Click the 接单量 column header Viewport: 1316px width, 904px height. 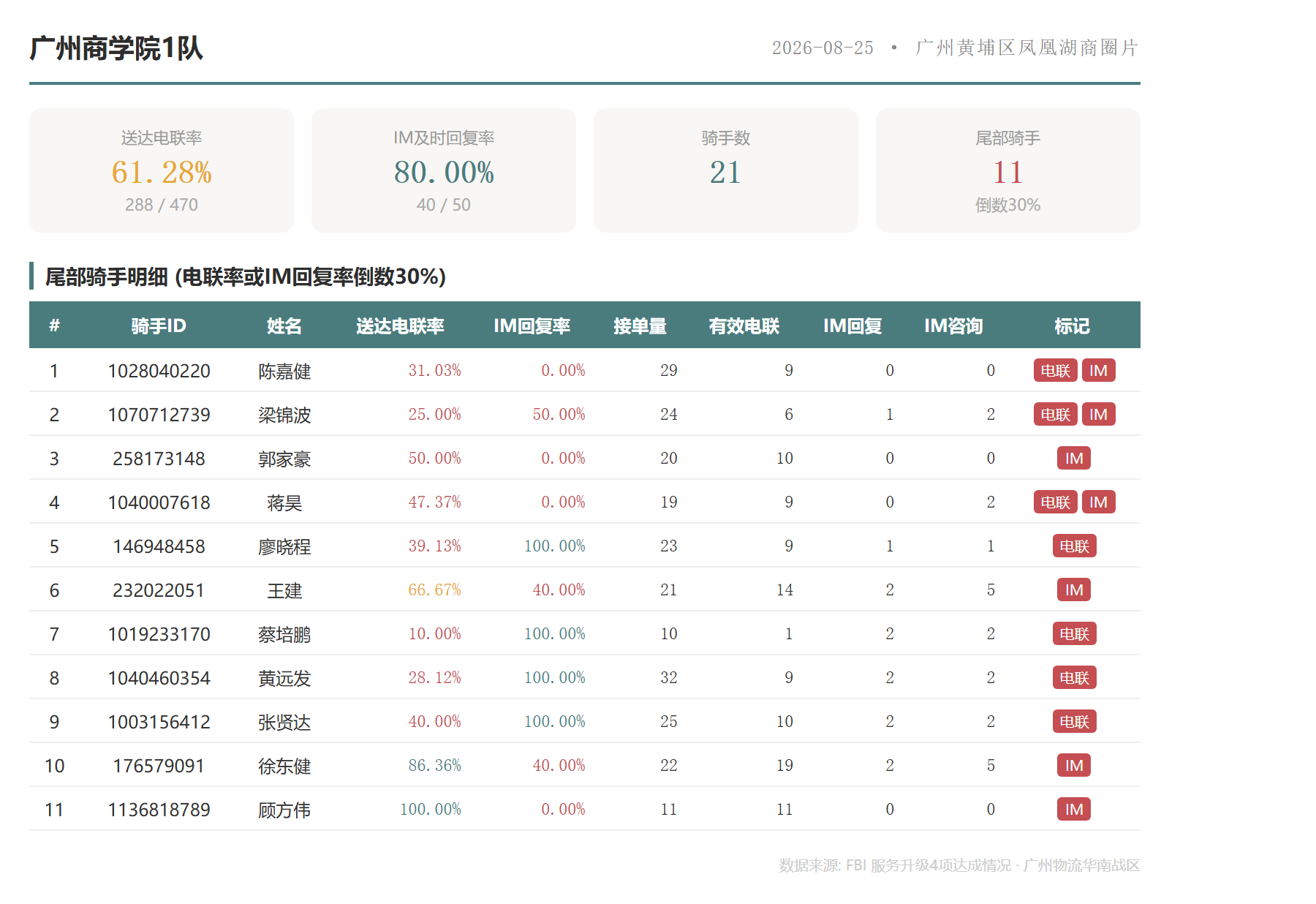tap(640, 326)
